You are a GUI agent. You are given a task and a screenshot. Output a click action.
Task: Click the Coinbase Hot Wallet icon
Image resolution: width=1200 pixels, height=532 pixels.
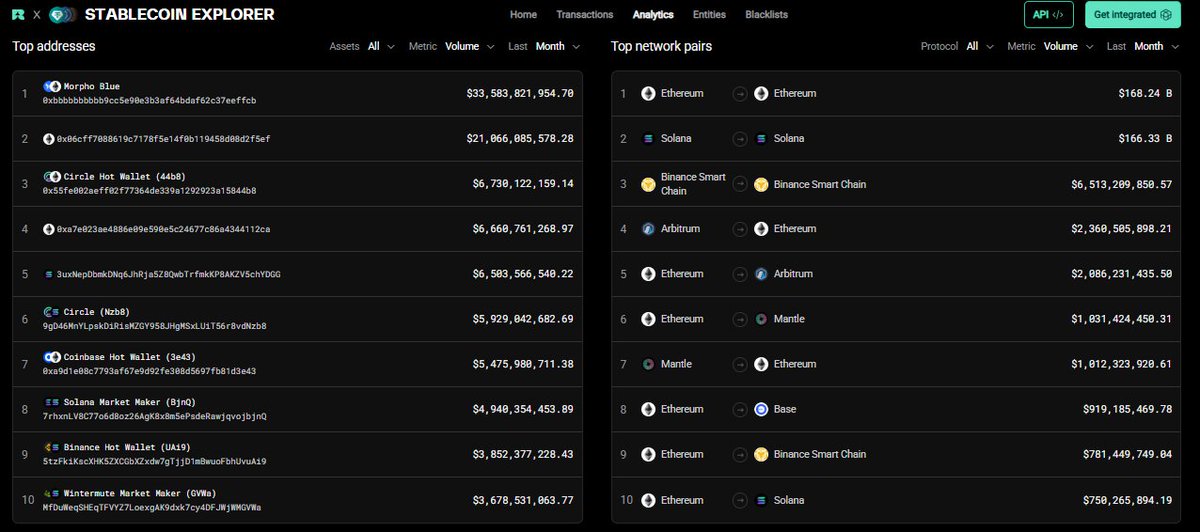point(52,357)
